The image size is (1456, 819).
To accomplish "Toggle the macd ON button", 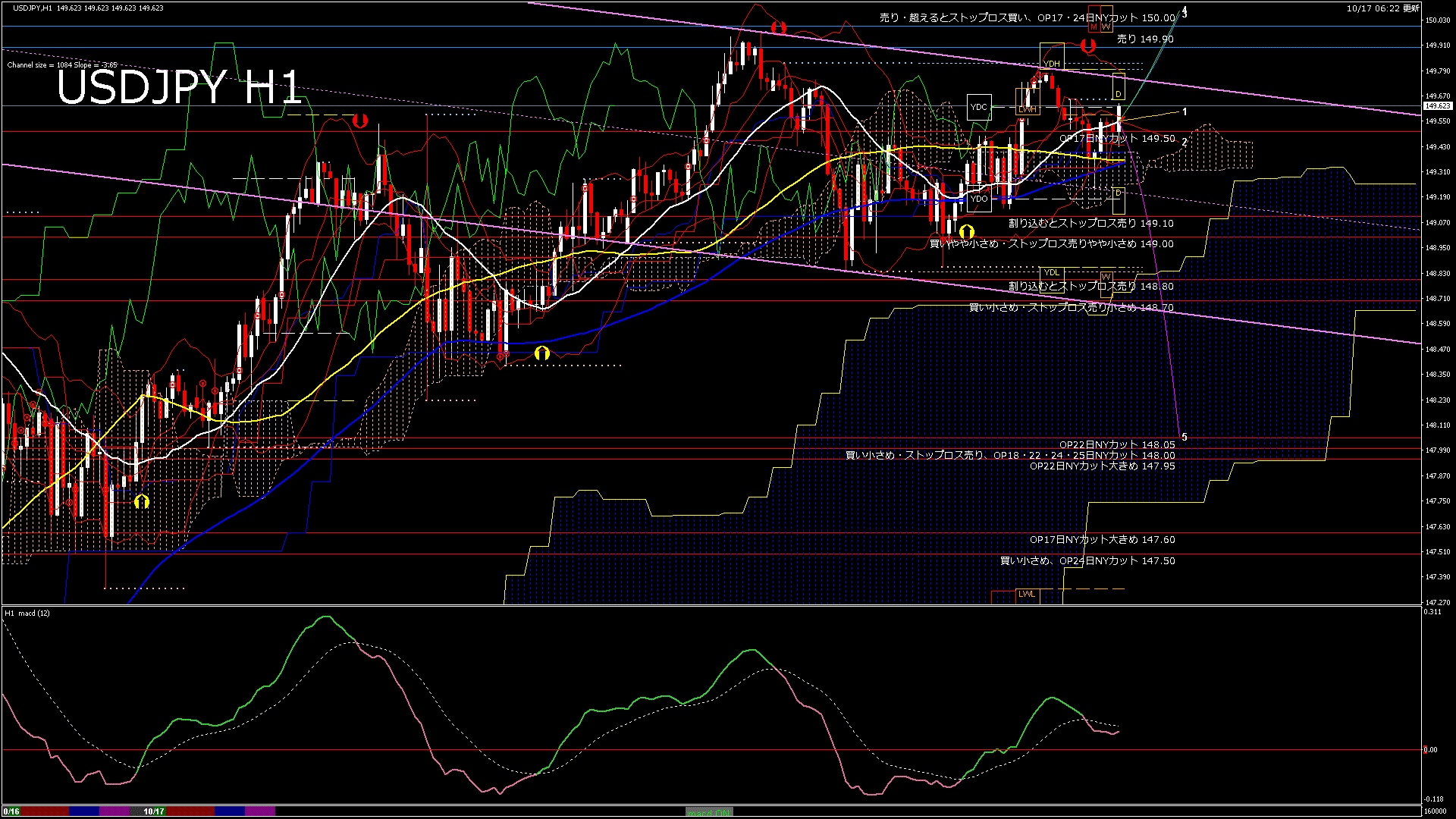I will click(709, 811).
